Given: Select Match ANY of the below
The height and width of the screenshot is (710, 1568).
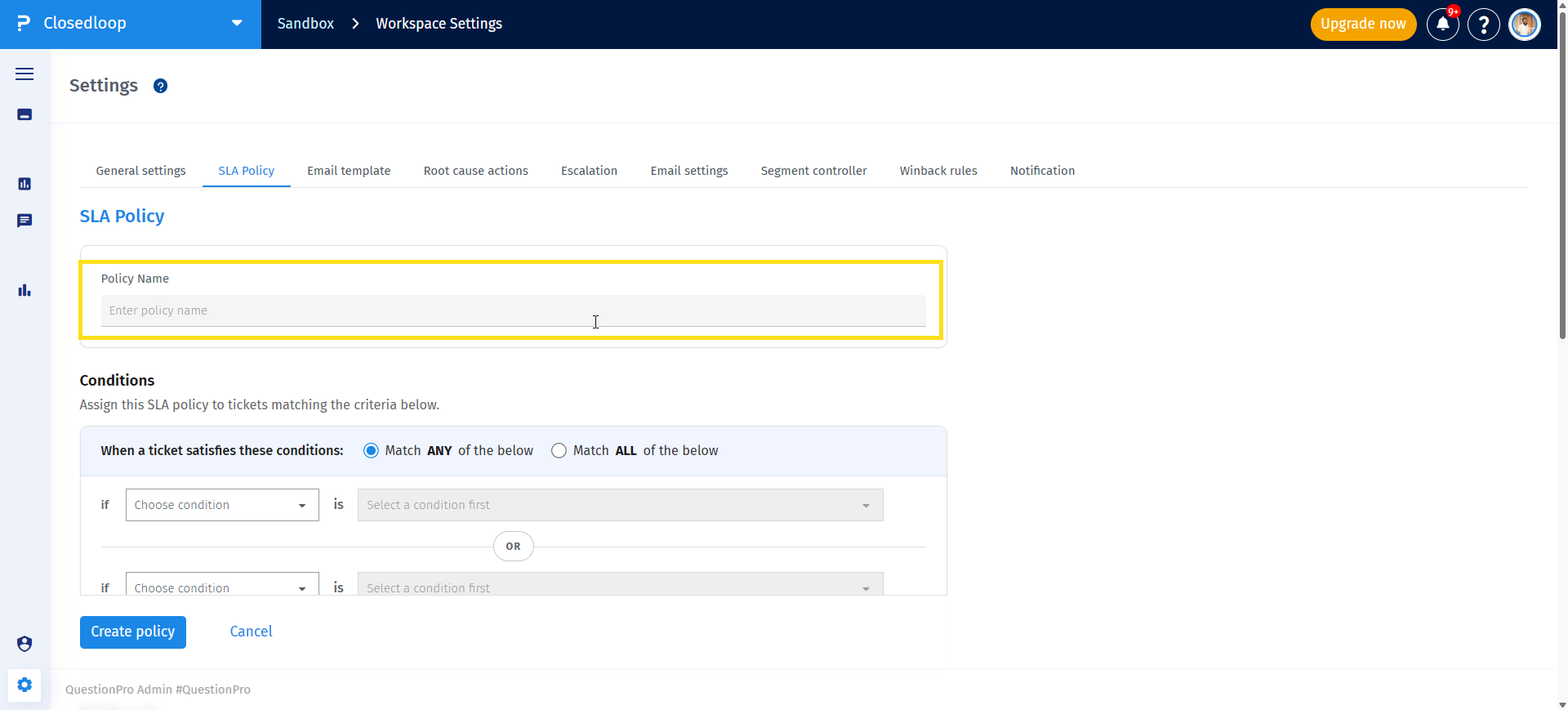Looking at the screenshot, I should (371, 451).
